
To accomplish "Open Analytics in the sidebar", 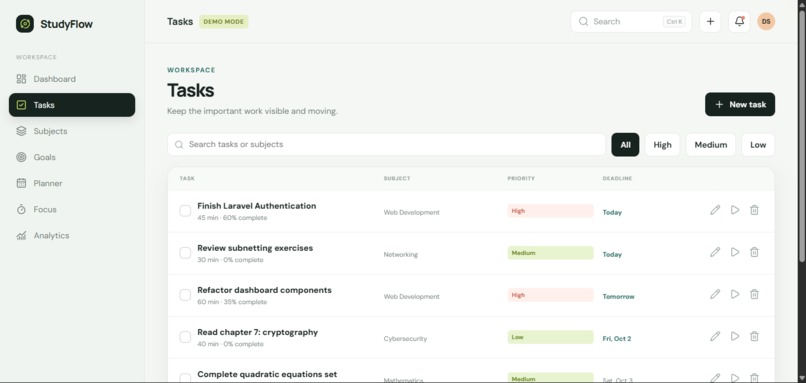I will 72,235.
